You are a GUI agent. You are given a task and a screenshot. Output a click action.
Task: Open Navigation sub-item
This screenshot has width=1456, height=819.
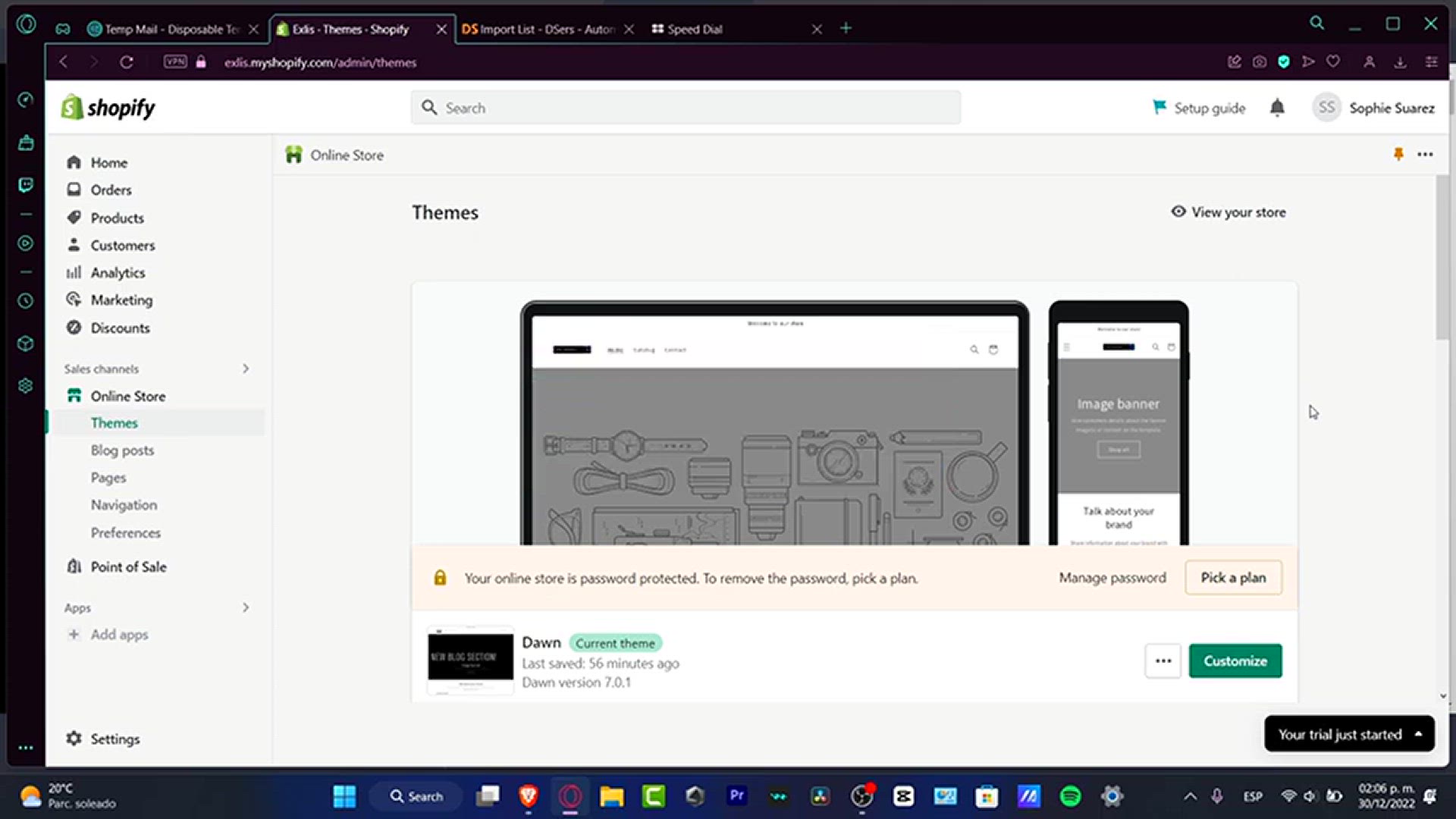(124, 505)
